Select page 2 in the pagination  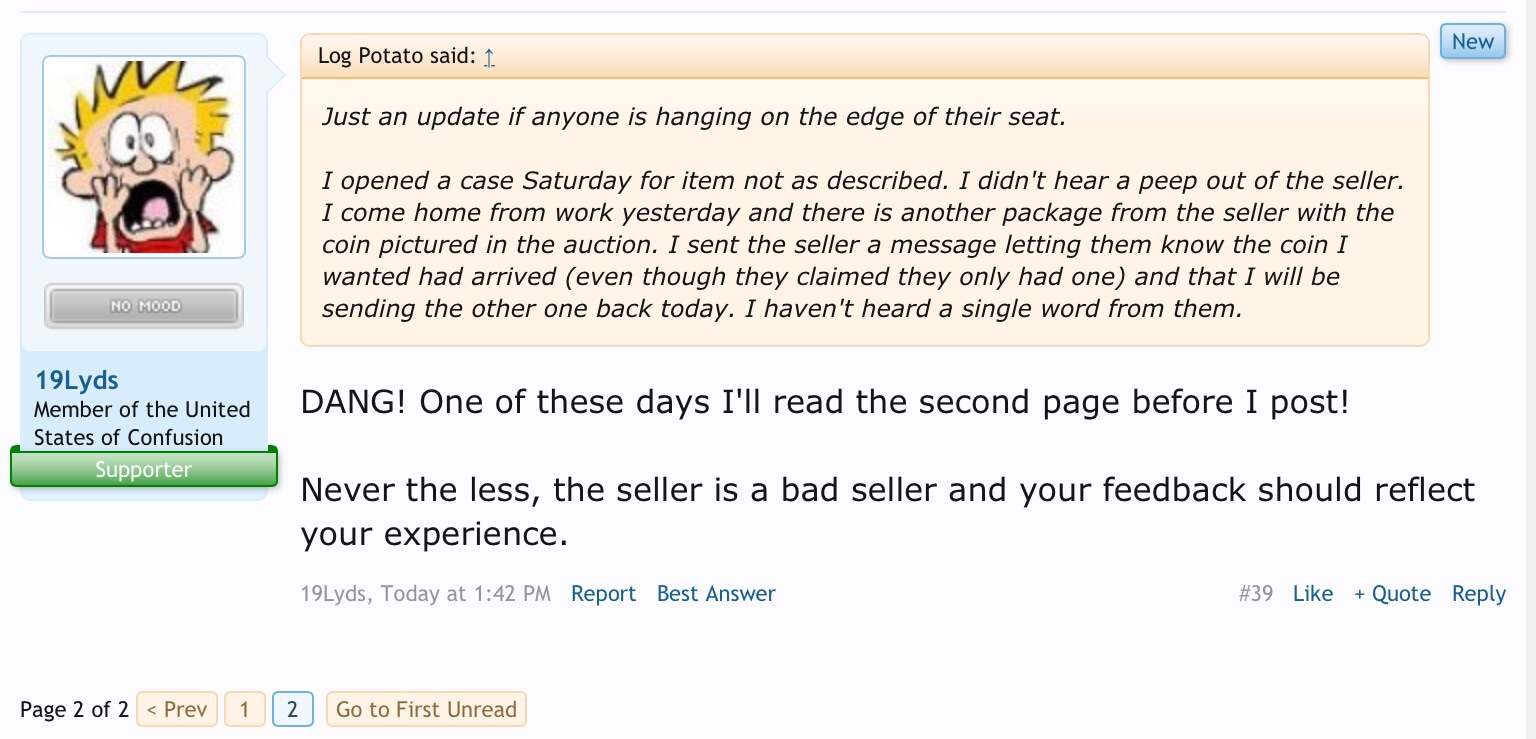coord(292,710)
